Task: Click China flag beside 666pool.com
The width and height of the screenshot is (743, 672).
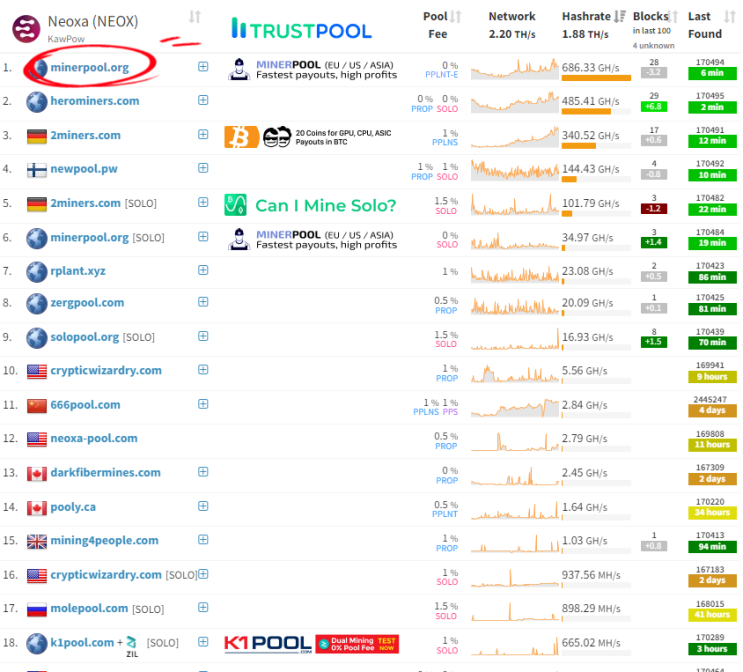Action: [x=36, y=406]
